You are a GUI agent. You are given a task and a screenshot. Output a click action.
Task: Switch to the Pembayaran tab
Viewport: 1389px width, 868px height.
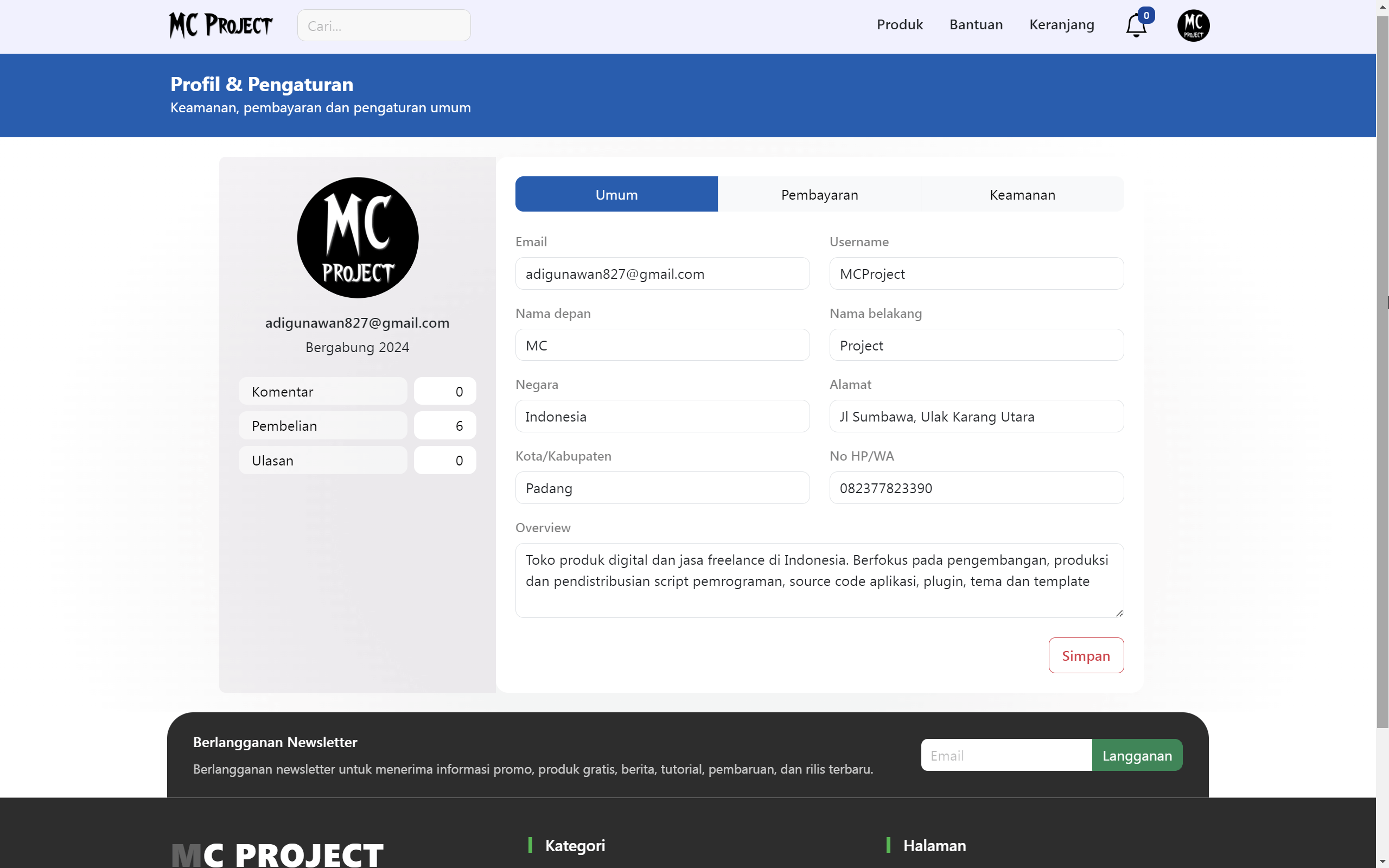pyautogui.click(x=819, y=194)
